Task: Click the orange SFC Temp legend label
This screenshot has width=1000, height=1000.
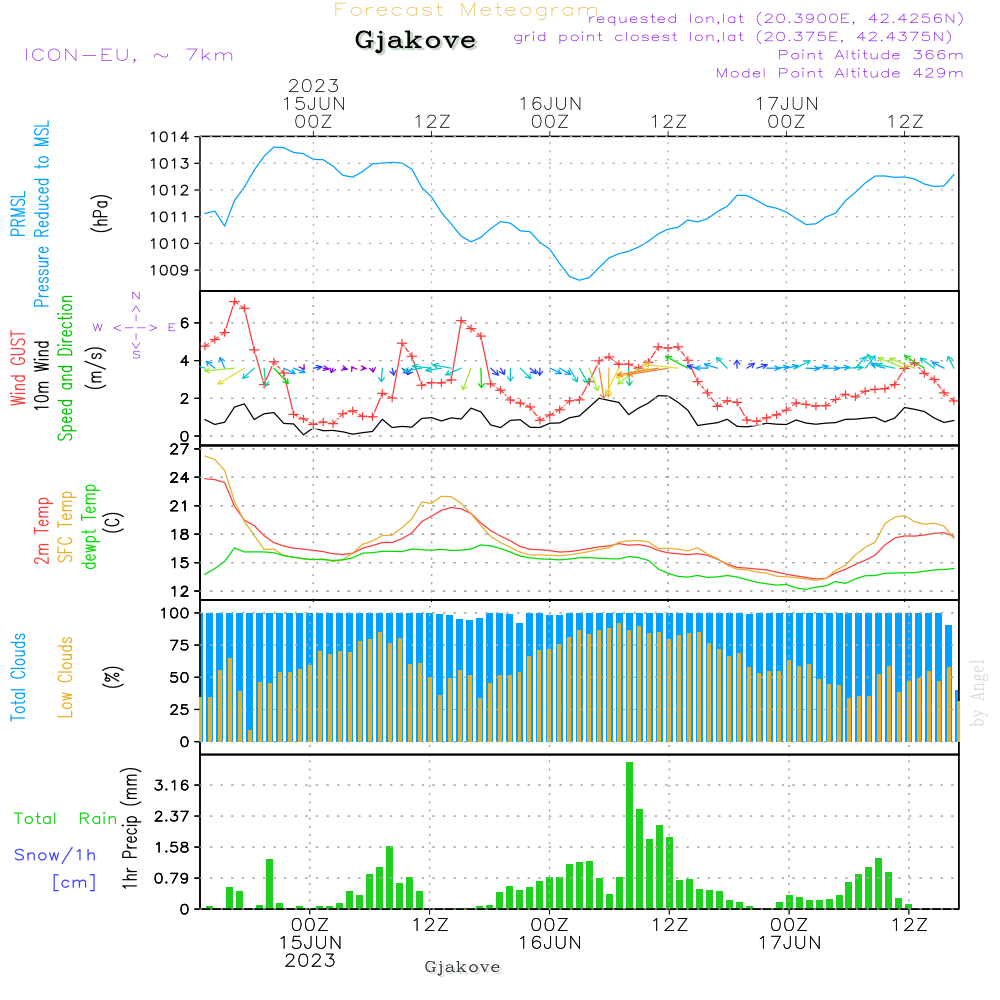Action: tap(67, 527)
